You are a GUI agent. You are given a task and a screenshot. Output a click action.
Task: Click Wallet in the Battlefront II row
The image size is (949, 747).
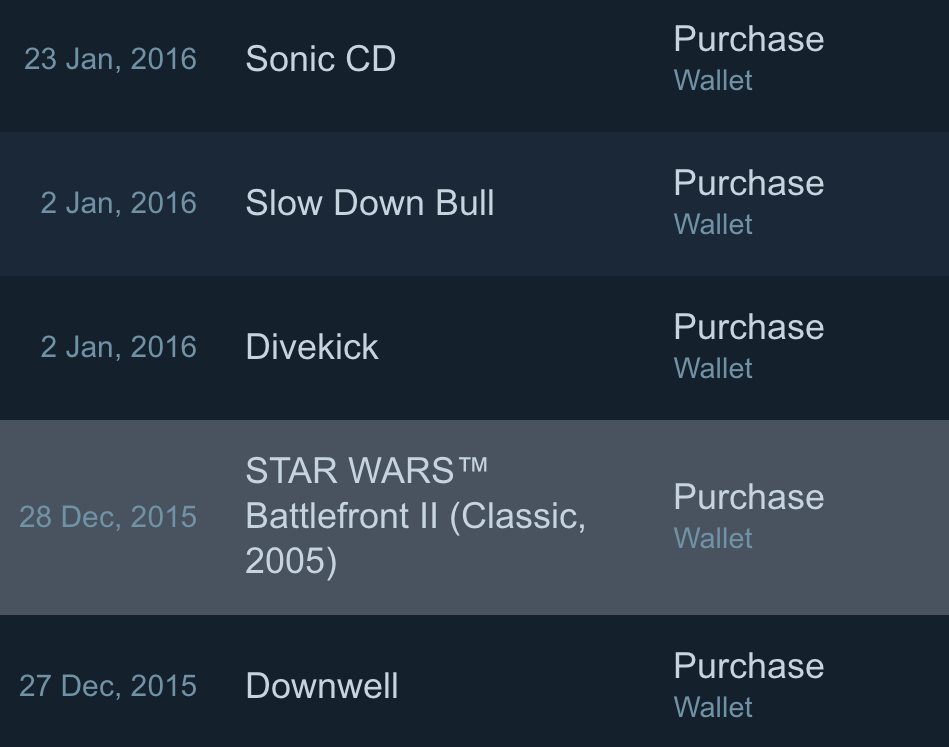(x=713, y=539)
